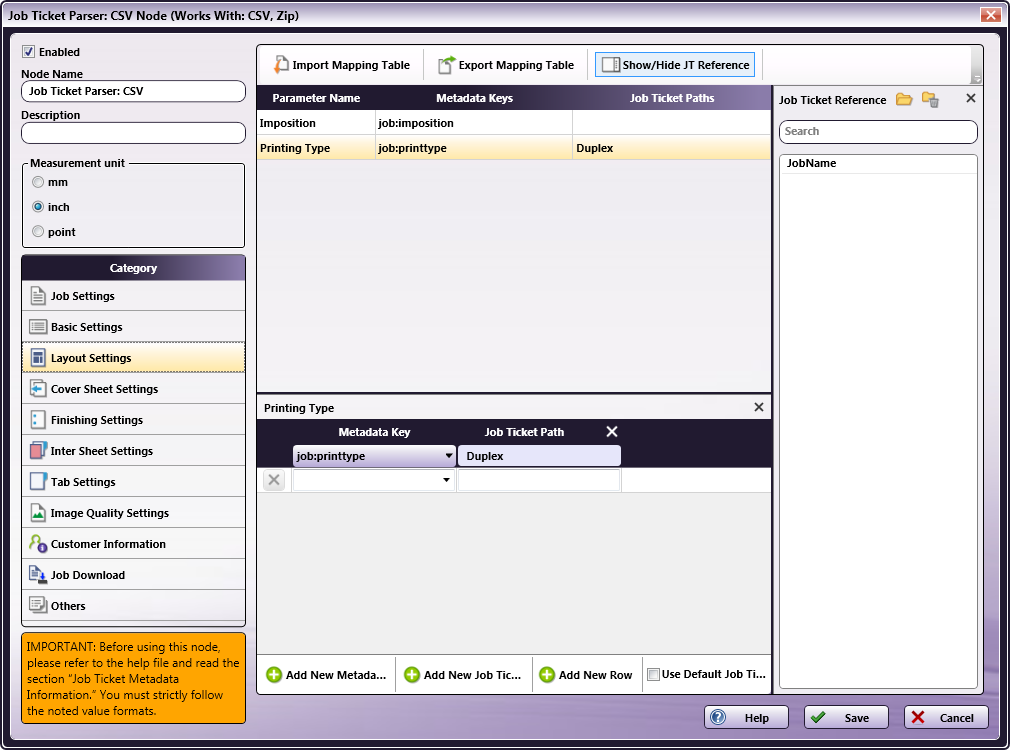
Task: Click the Layout Settings category icon
Action: click(38, 358)
